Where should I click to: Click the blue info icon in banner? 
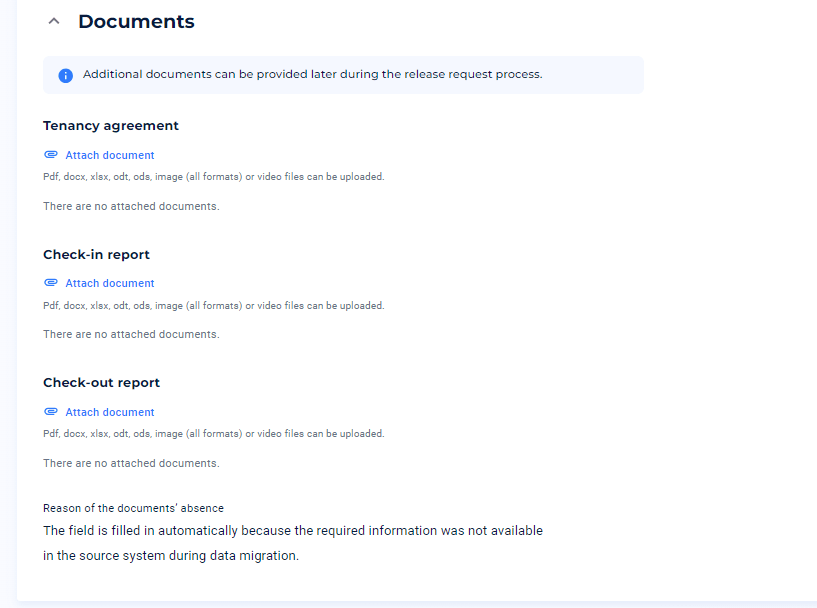66,76
